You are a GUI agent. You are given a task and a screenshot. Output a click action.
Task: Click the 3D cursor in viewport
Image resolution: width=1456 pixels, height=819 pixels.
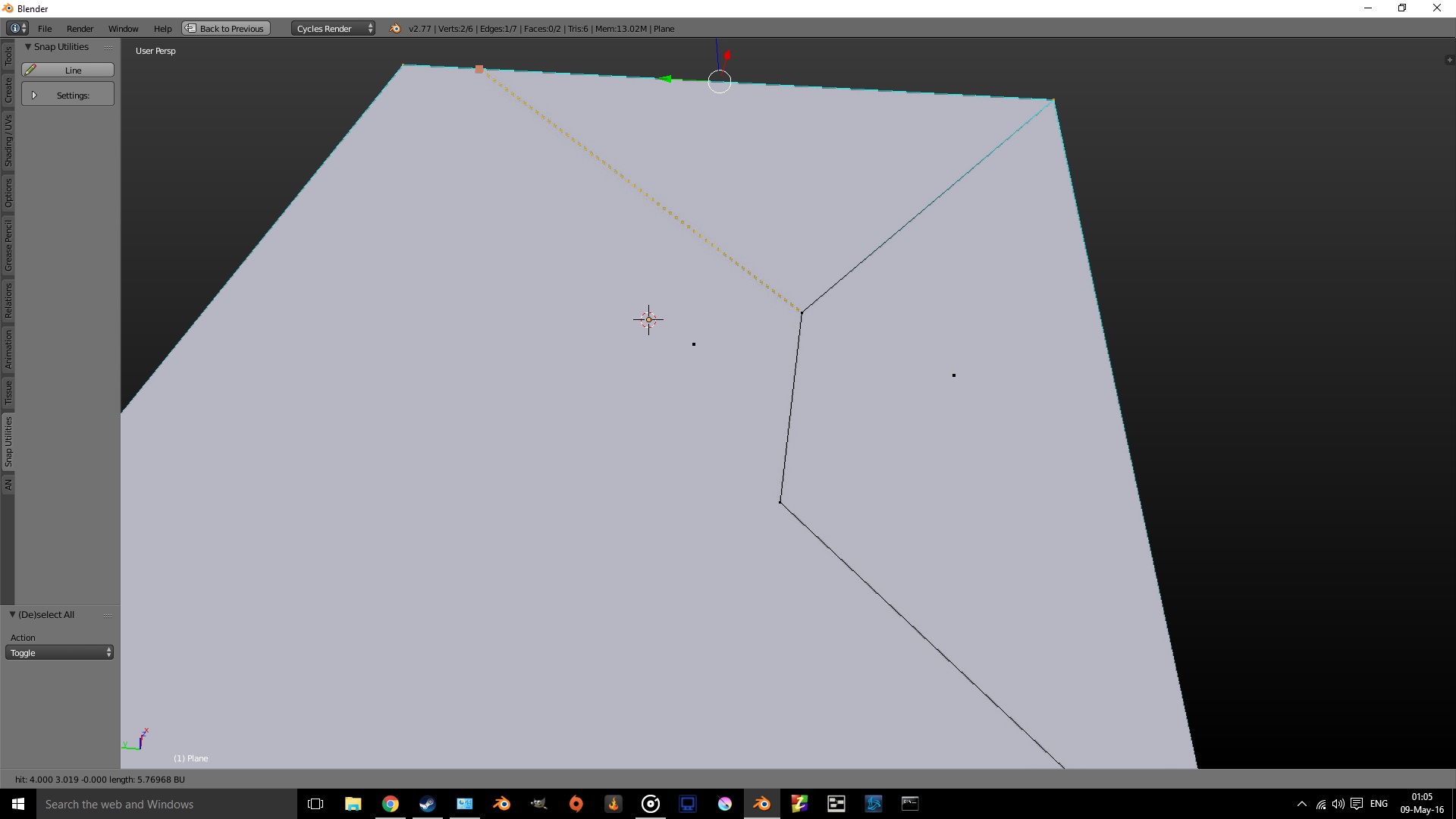(x=648, y=319)
